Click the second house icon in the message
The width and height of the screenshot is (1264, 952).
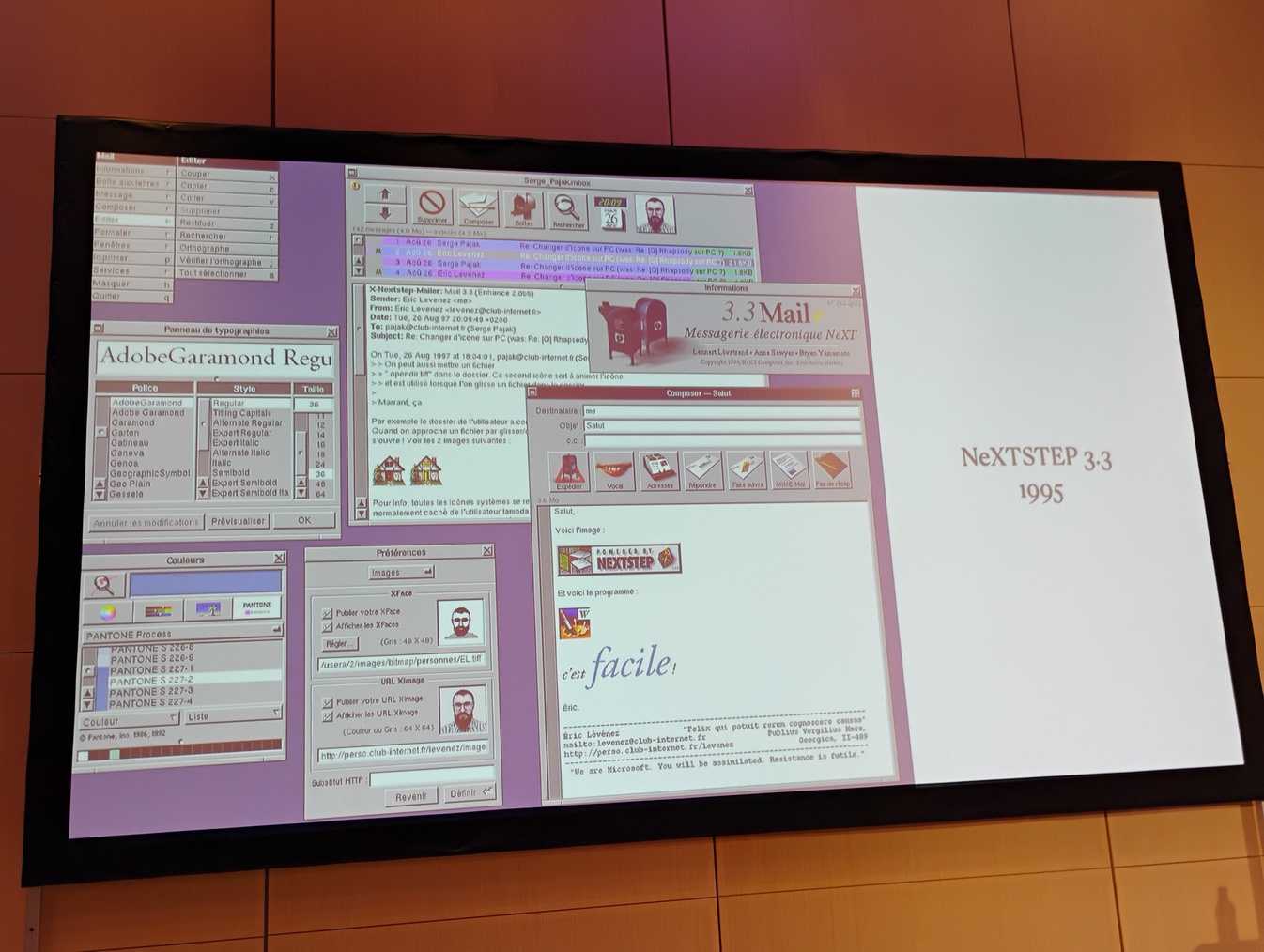tap(425, 469)
